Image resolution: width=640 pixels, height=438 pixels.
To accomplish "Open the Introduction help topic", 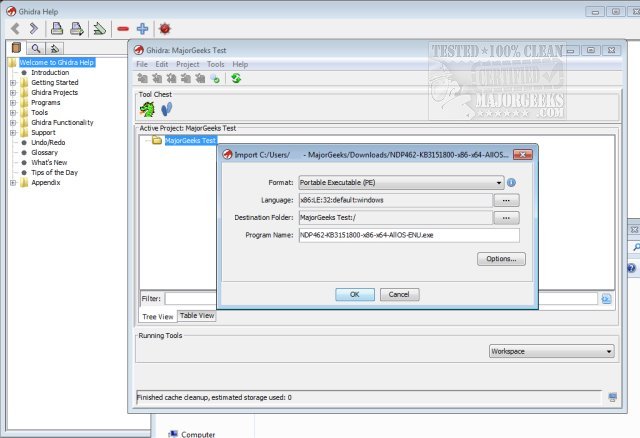I will point(50,72).
